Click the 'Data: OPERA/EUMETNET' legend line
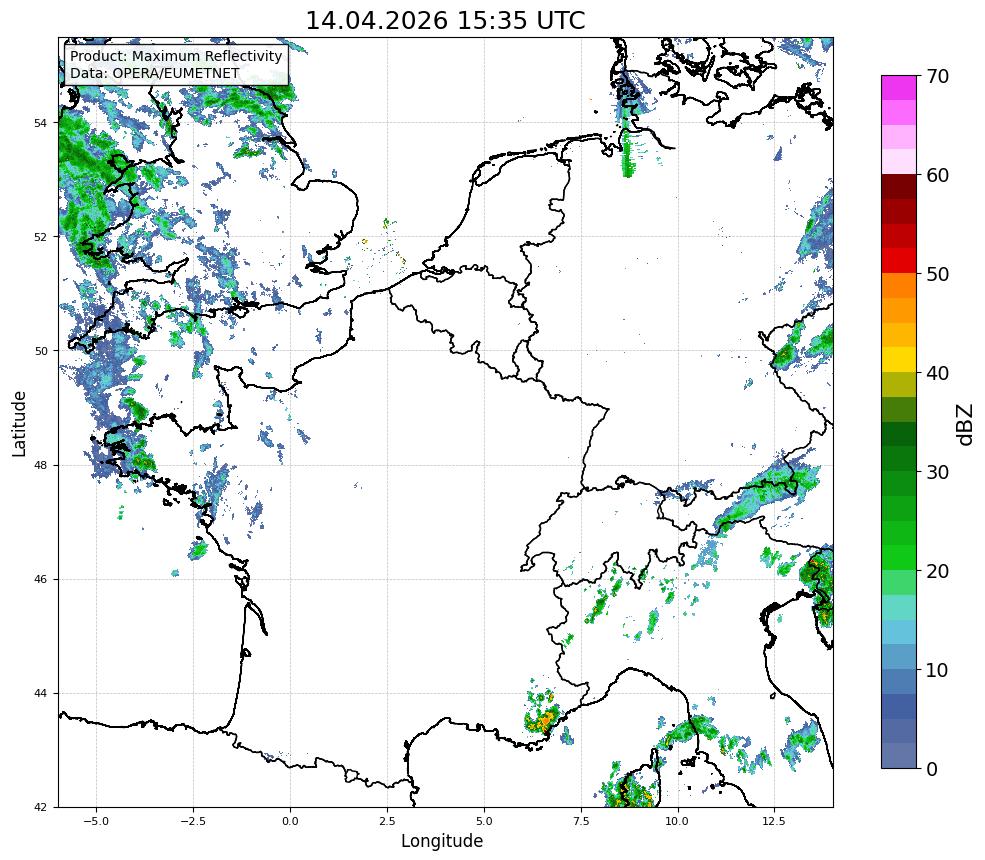Image resolution: width=985 pixels, height=860 pixels. pos(155,73)
